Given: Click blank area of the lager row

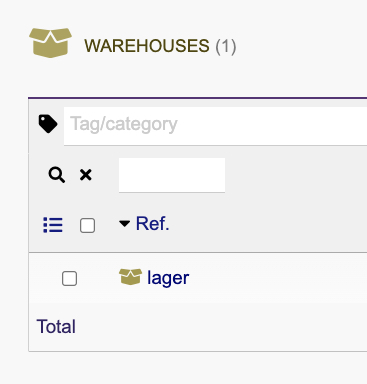Looking at the screenshot, I should [277, 278].
